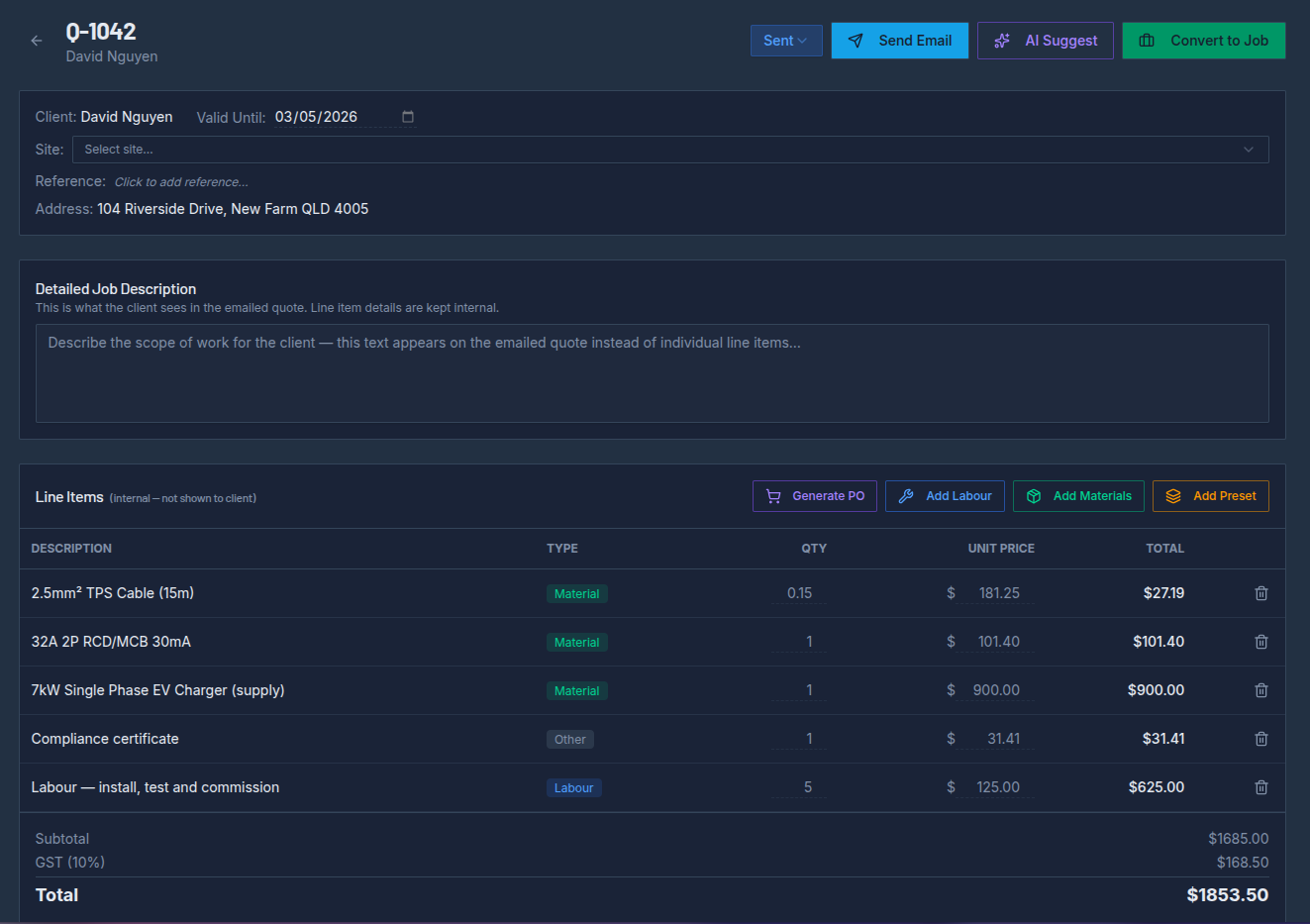Image resolution: width=1310 pixels, height=924 pixels.
Task: Edit the Valid Until date field
Action: pos(344,117)
